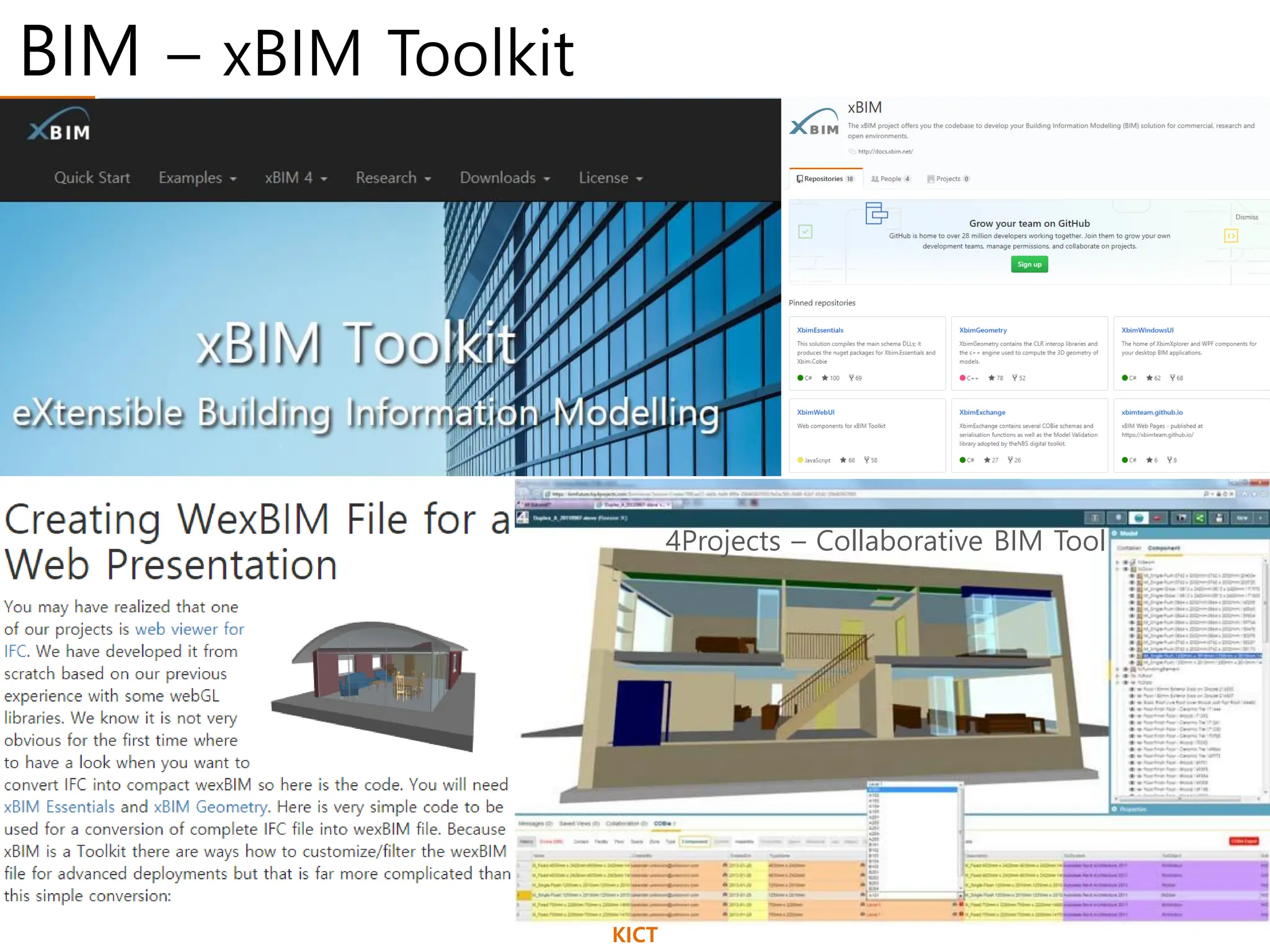Click the green share icon in 4Projects toolbar
The width and height of the screenshot is (1270, 952).
point(1199,518)
